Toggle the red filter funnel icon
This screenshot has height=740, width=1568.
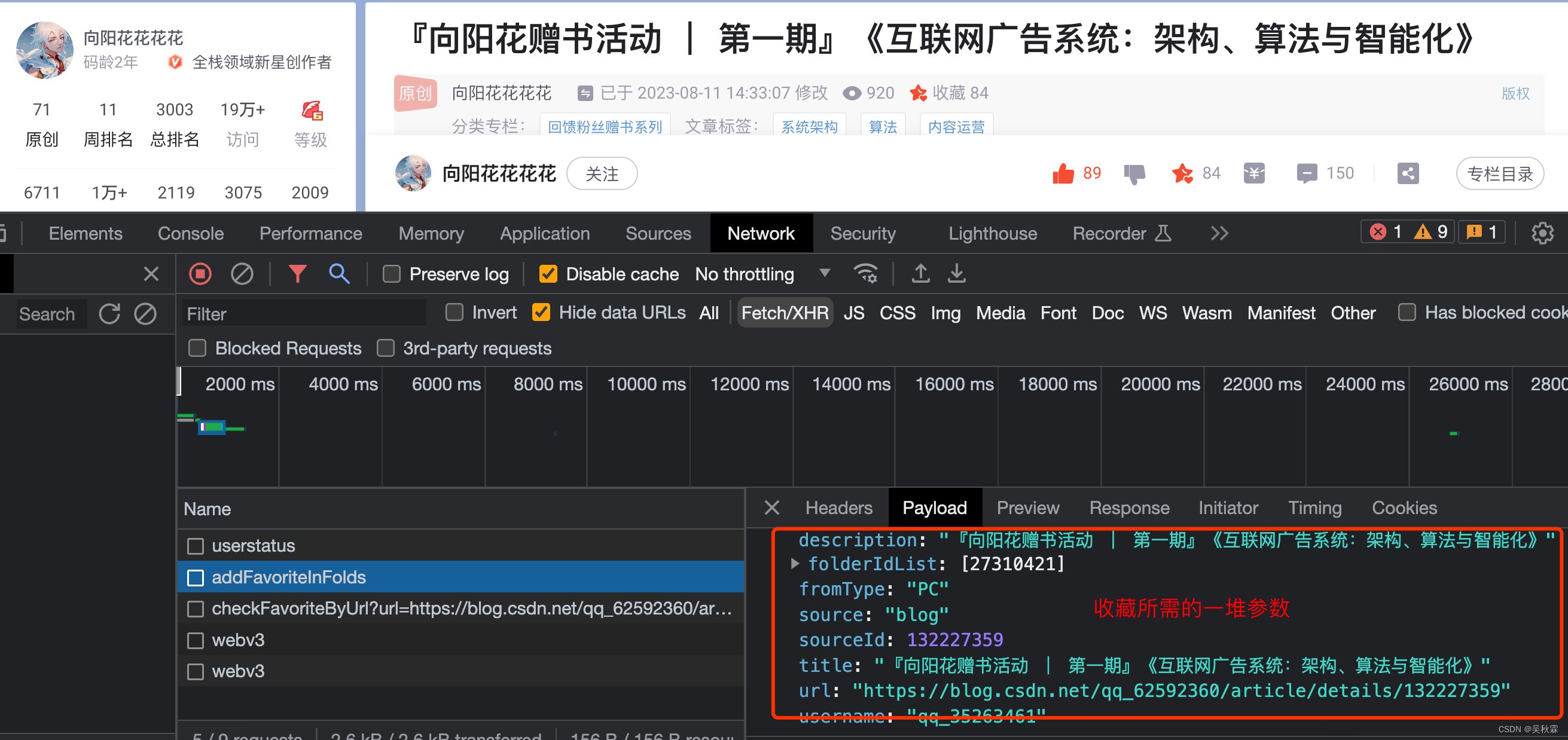pyautogui.click(x=297, y=274)
